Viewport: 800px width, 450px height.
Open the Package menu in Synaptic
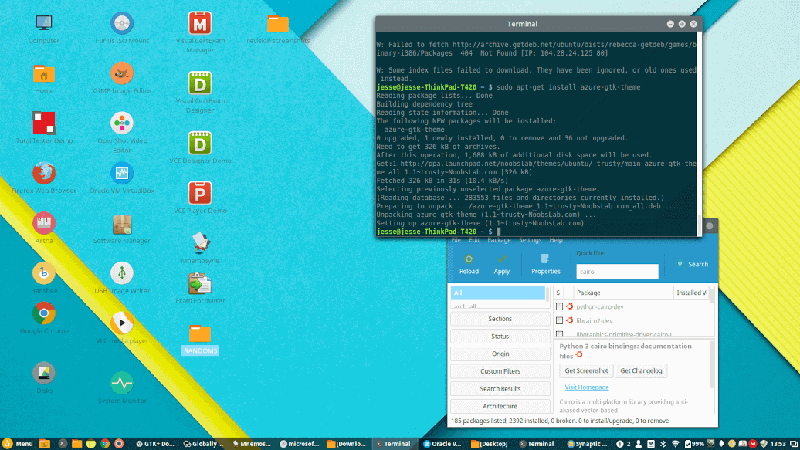tap(499, 241)
